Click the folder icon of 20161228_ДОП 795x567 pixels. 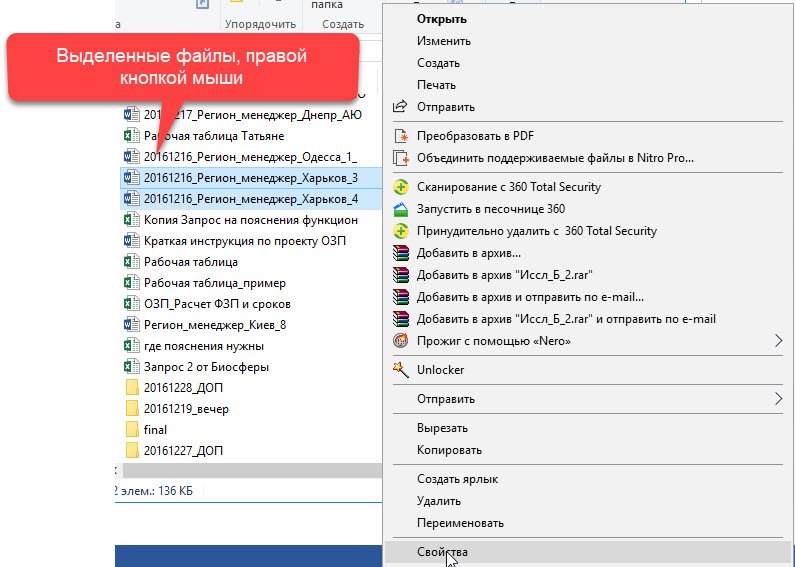coord(129,388)
